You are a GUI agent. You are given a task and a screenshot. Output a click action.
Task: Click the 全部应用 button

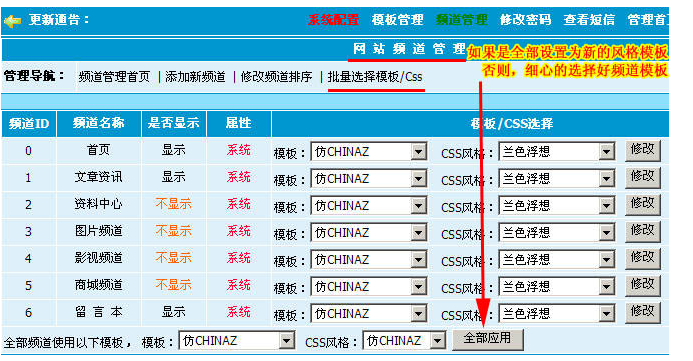click(487, 339)
